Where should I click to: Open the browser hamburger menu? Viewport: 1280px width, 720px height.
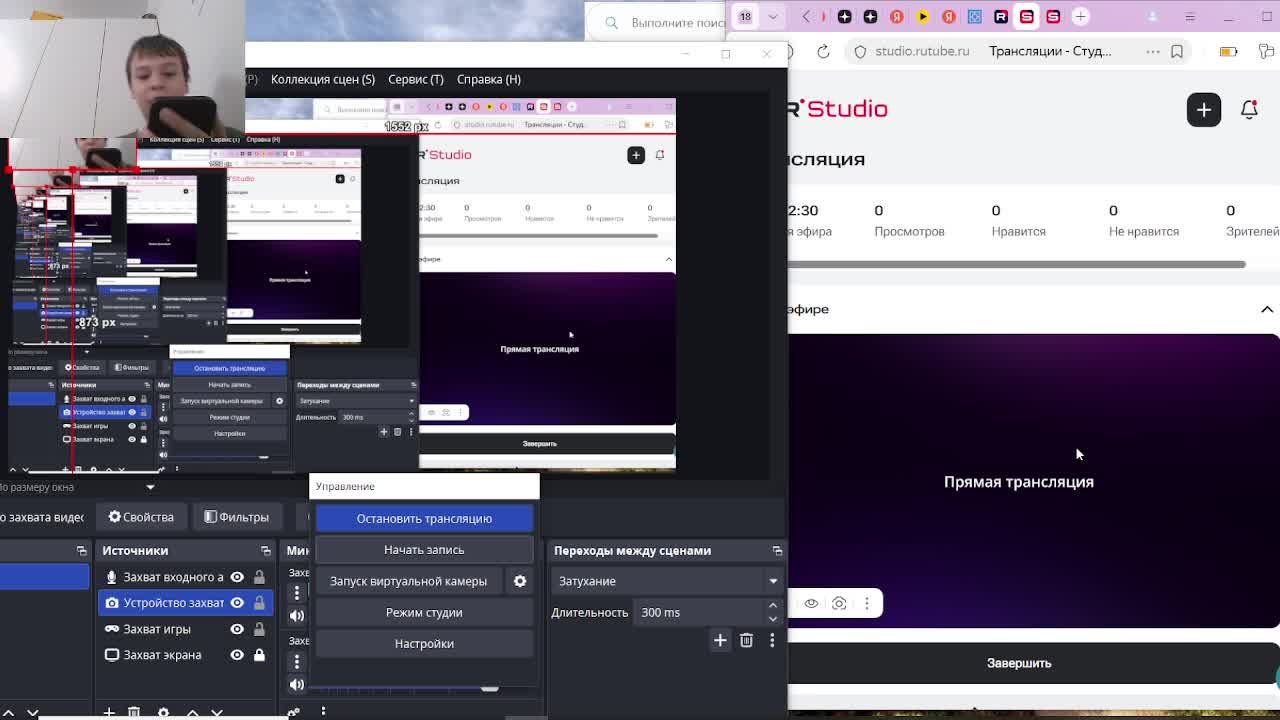1190,16
